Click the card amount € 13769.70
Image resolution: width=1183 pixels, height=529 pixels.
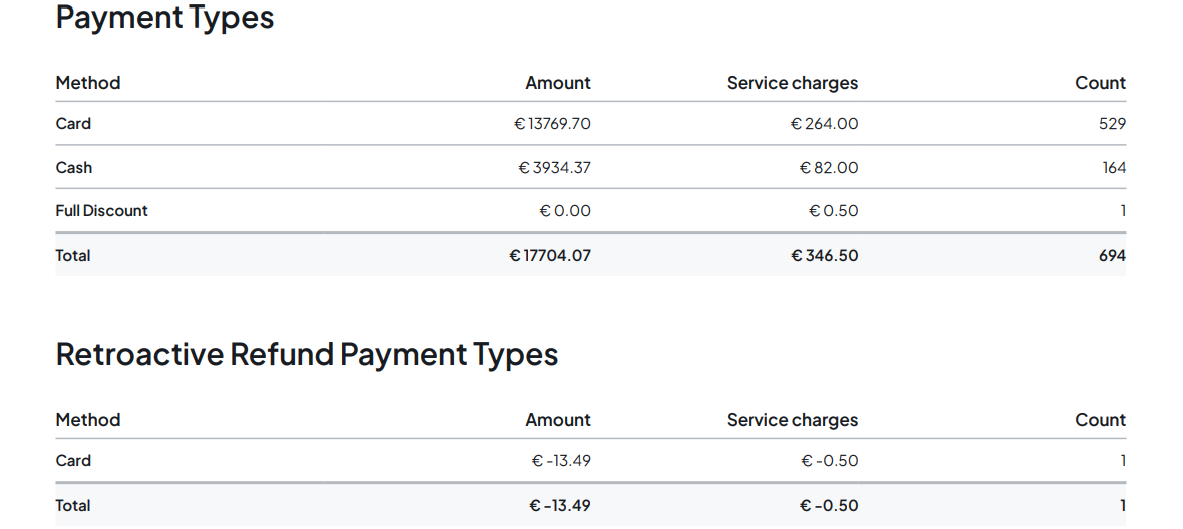[x=552, y=124]
